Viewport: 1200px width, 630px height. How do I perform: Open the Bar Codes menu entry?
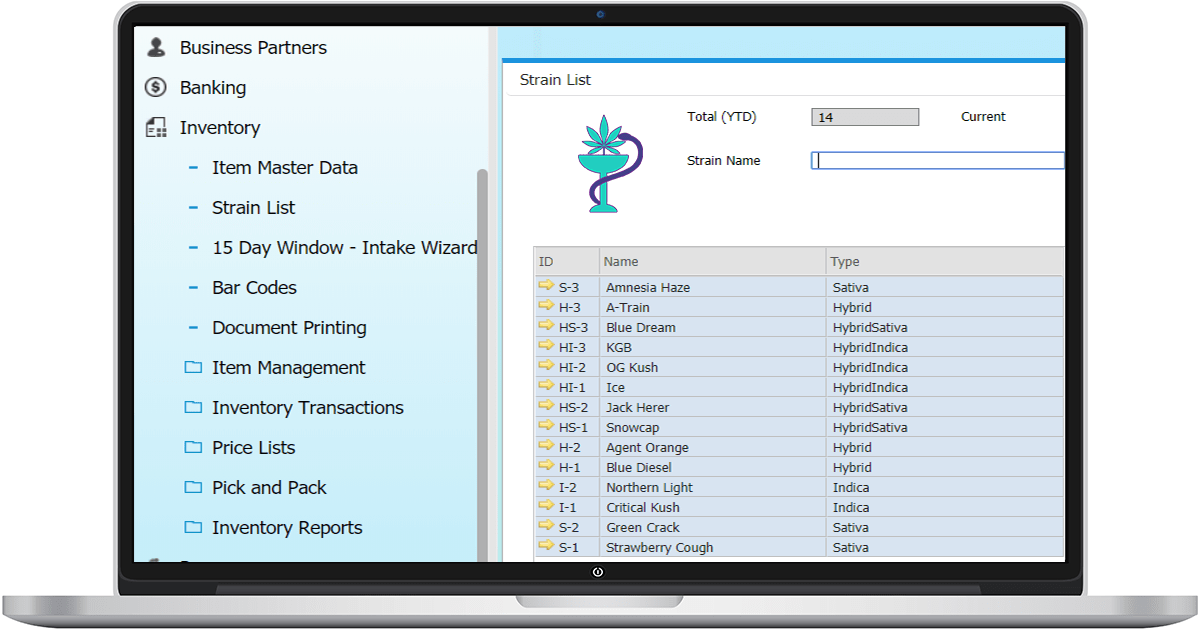point(254,288)
